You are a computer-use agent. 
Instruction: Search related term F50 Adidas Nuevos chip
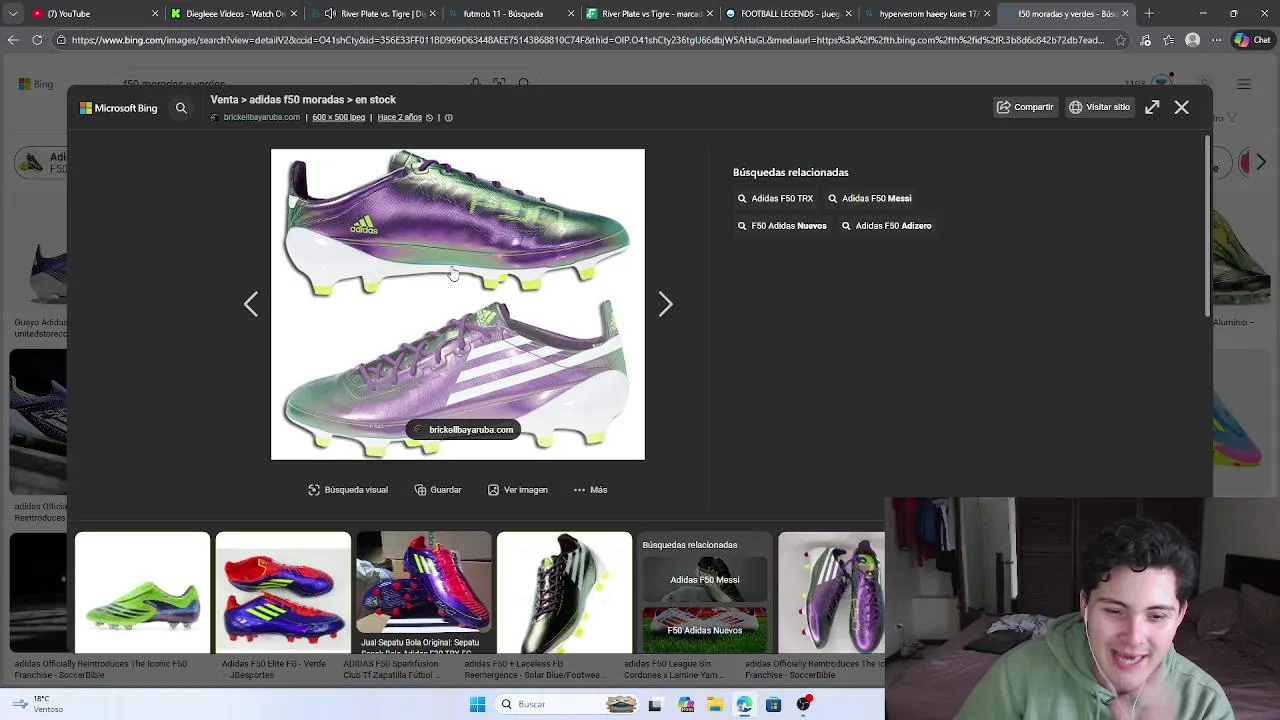[x=781, y=226]
